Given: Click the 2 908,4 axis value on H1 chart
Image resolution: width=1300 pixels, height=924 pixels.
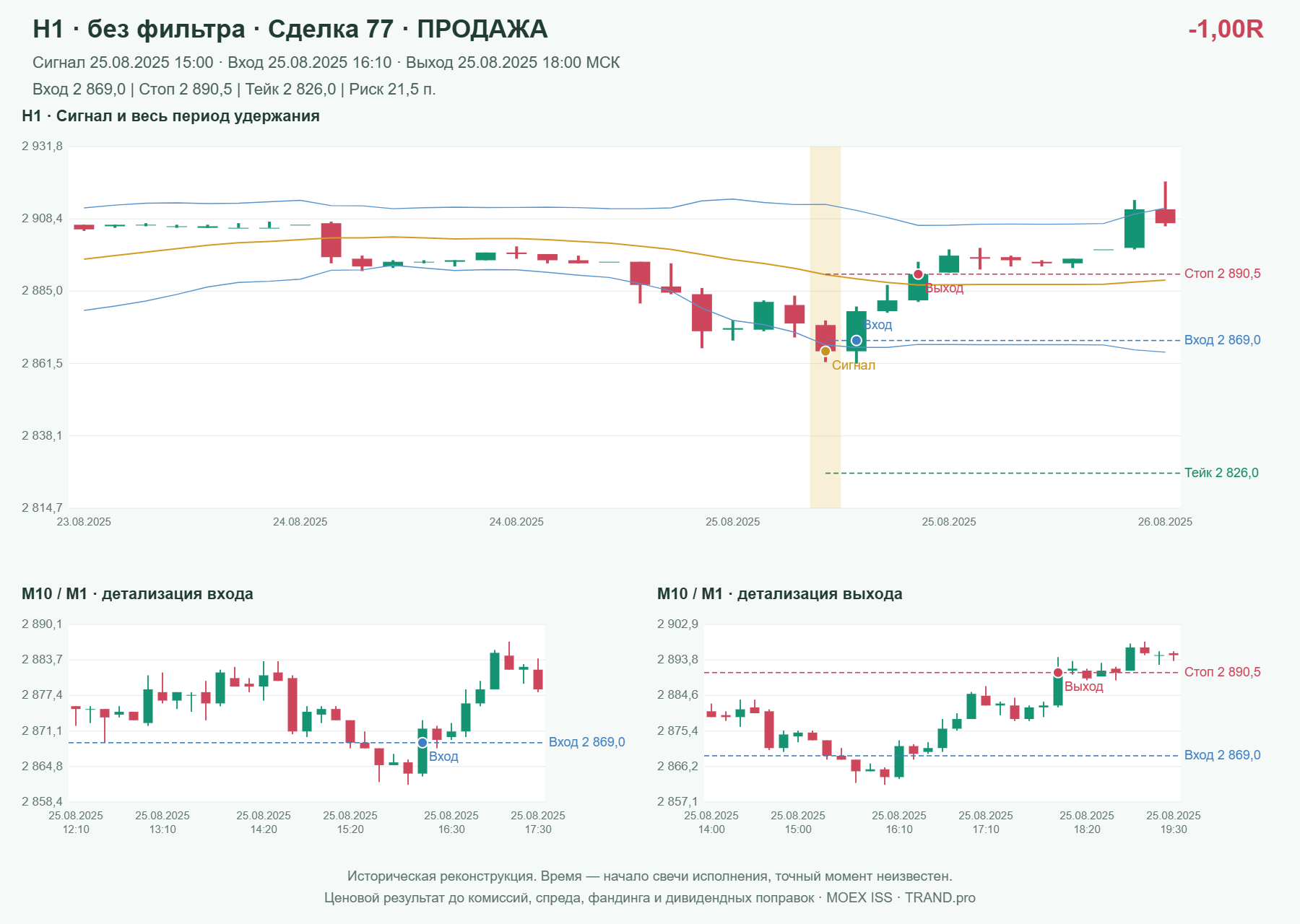Looking at the screenshot, I should (42, 219).
